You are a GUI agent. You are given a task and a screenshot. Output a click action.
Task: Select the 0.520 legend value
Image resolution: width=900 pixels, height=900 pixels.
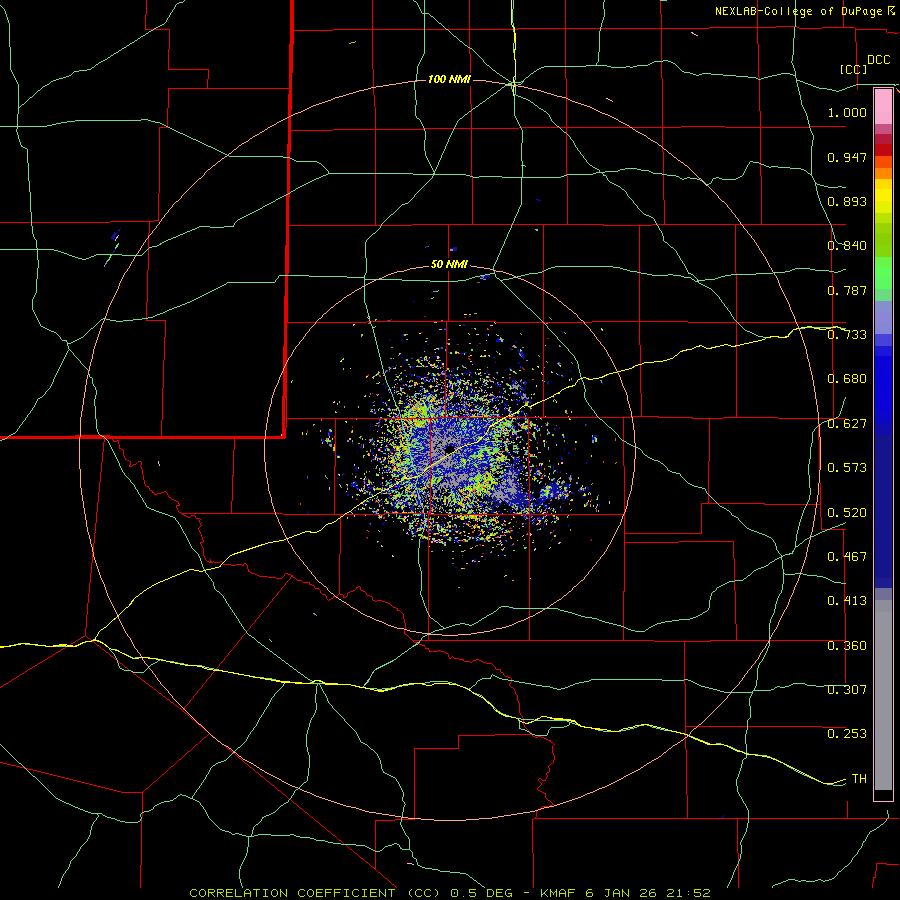click(x=847, y=513)
